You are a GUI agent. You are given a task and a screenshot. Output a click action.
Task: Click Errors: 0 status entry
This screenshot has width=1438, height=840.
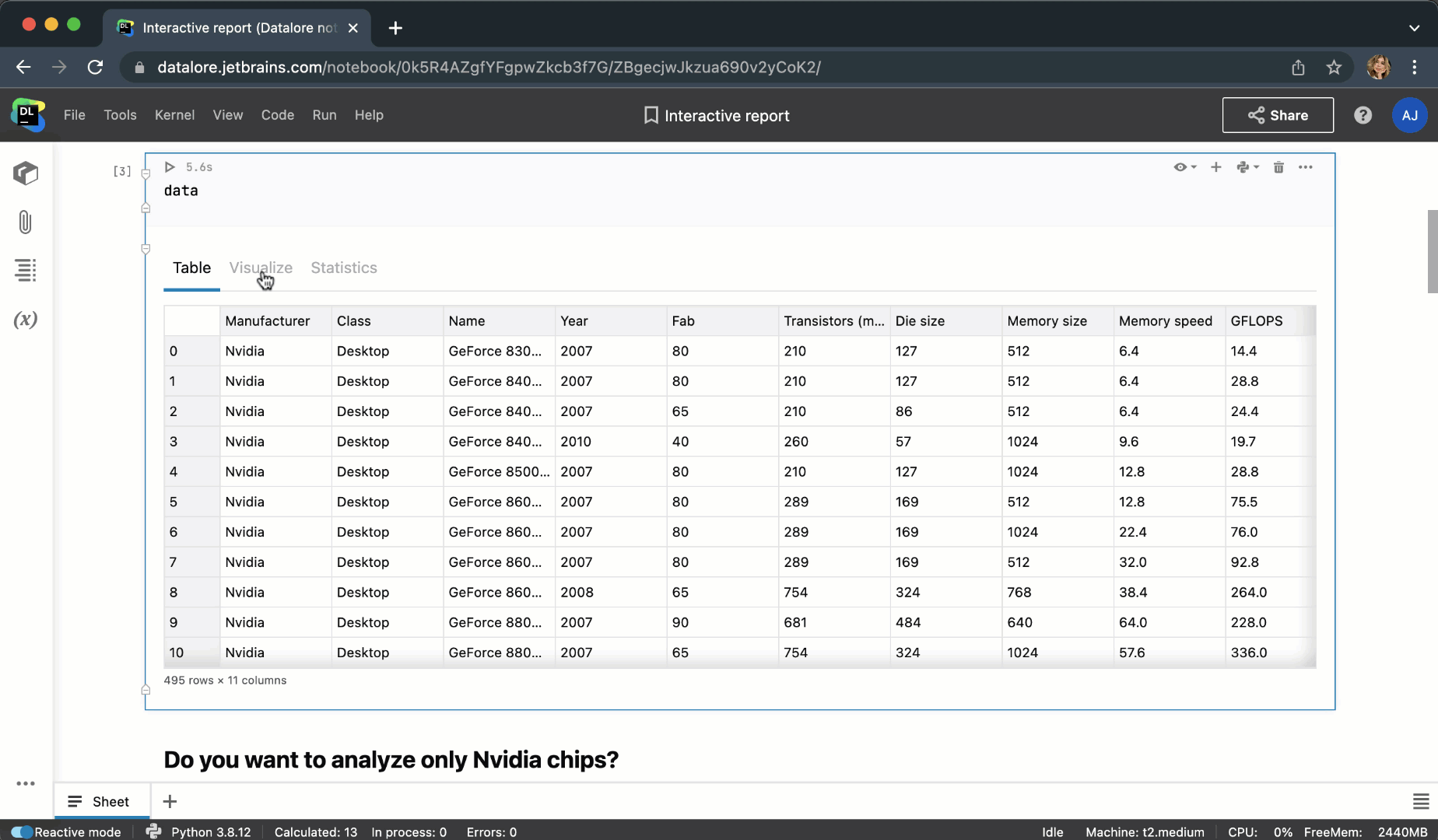click(491, 832)
